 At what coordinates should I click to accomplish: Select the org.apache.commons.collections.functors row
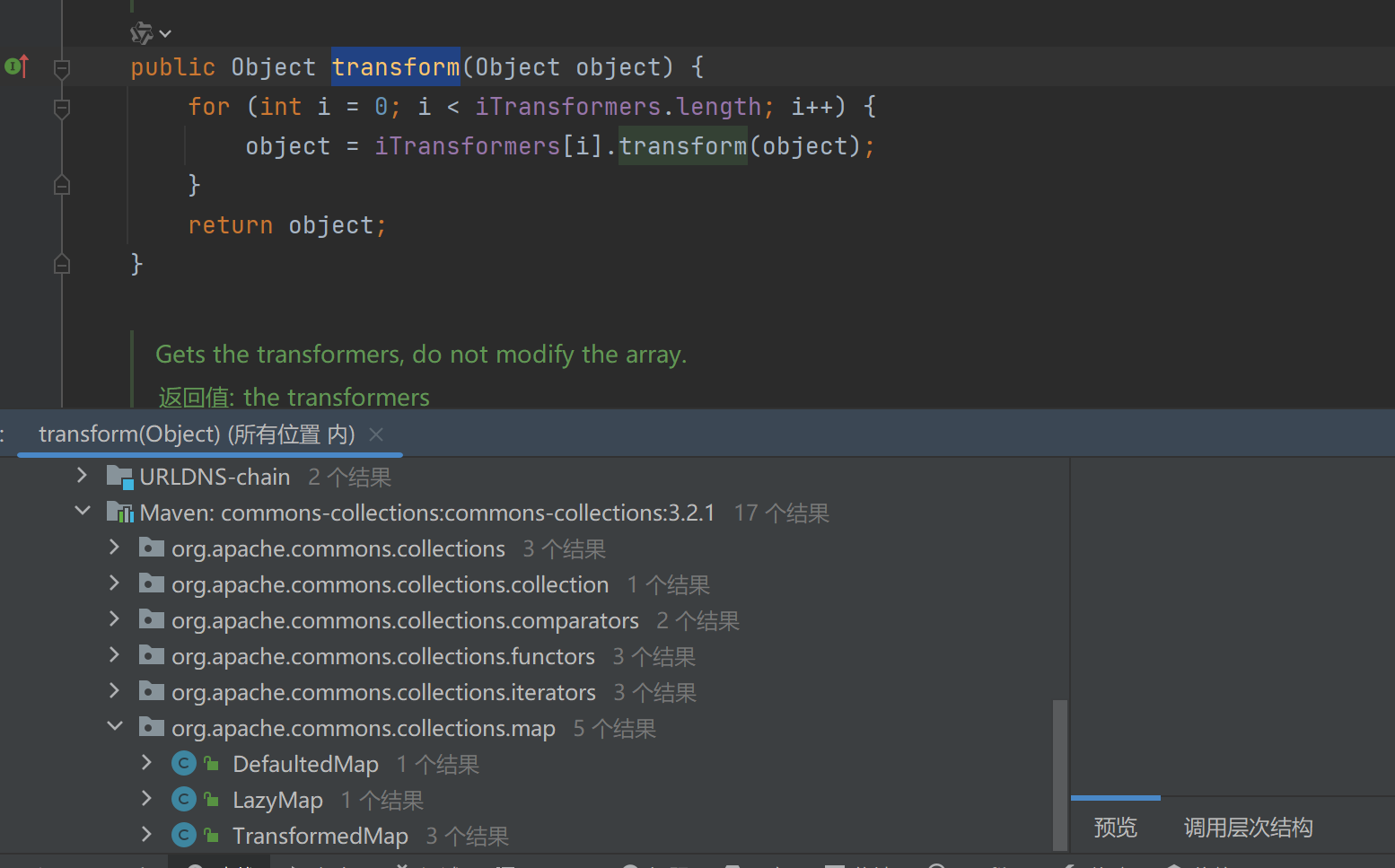tap(534, 656)
